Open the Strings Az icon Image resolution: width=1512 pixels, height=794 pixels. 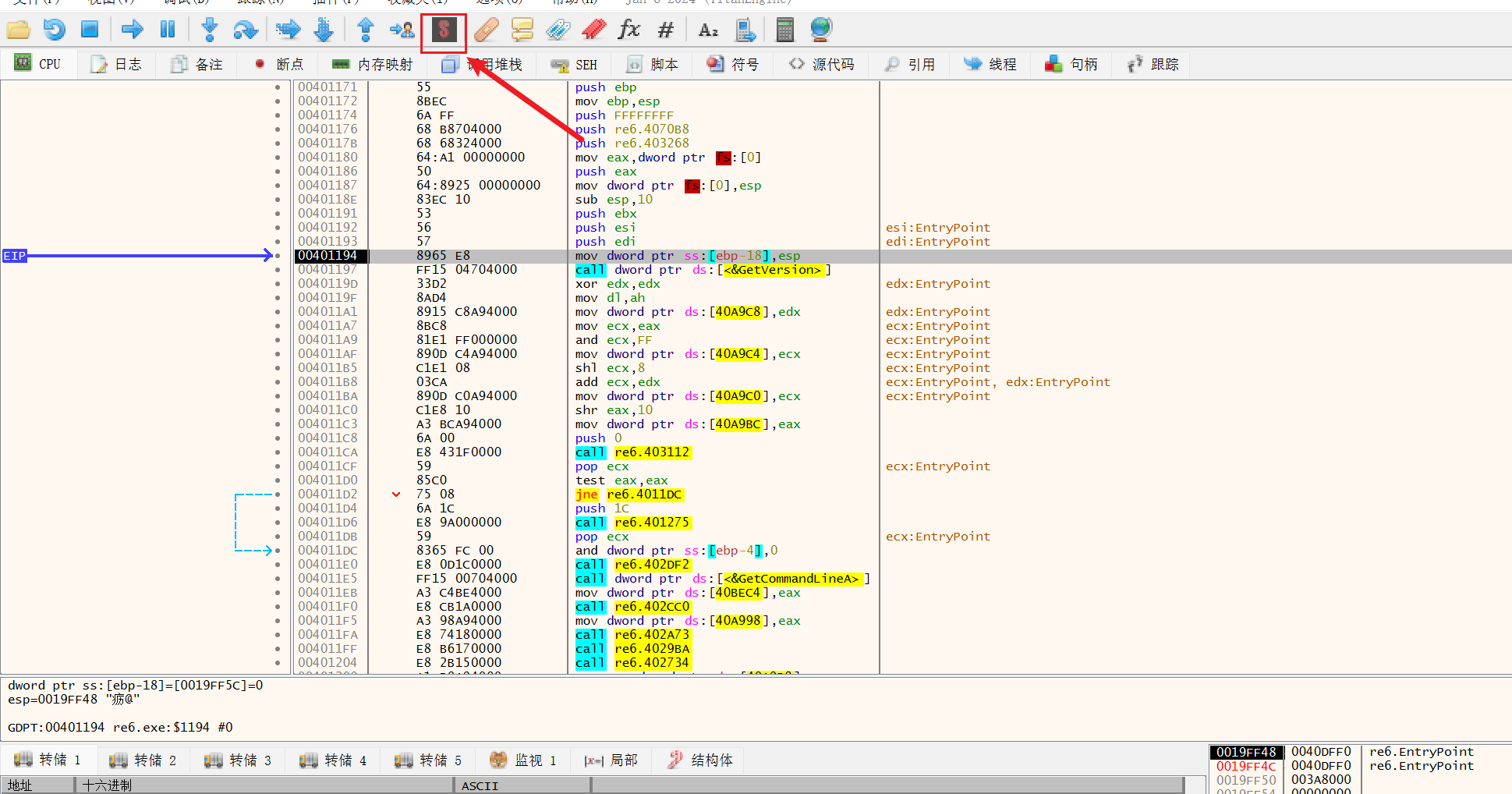[x=708, y=30]
